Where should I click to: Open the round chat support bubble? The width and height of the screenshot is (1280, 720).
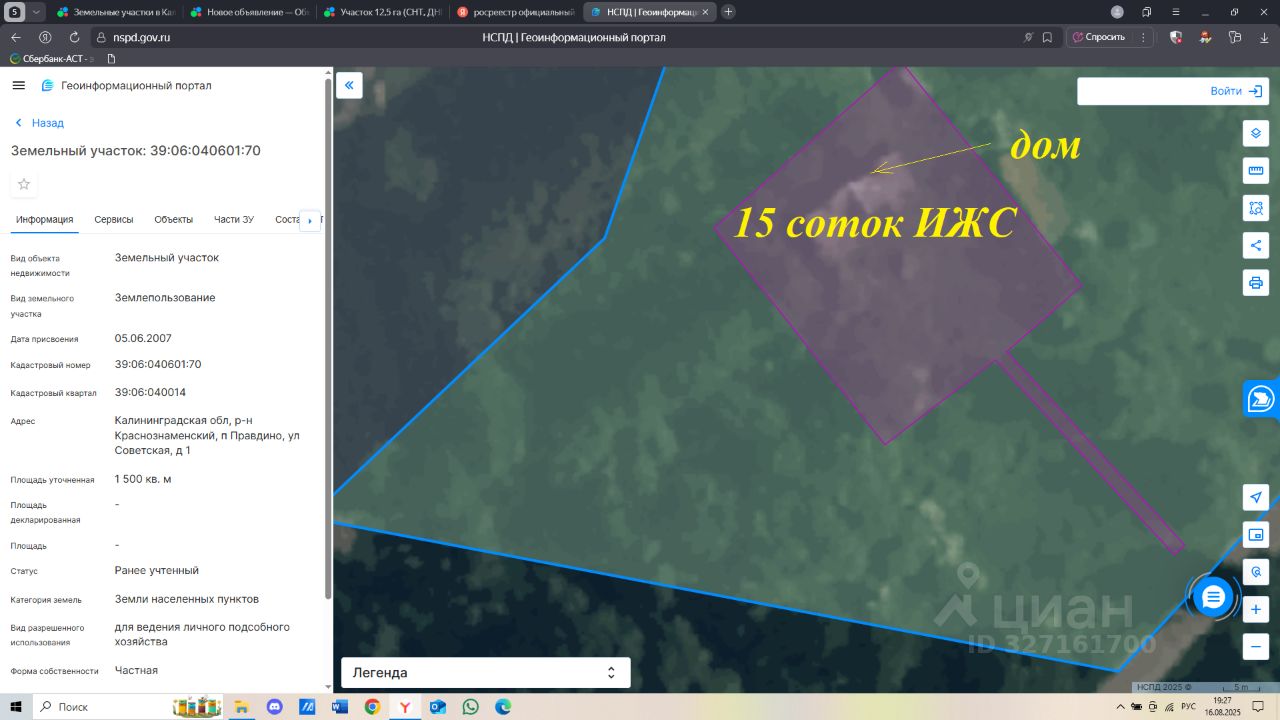point(1213,597)
